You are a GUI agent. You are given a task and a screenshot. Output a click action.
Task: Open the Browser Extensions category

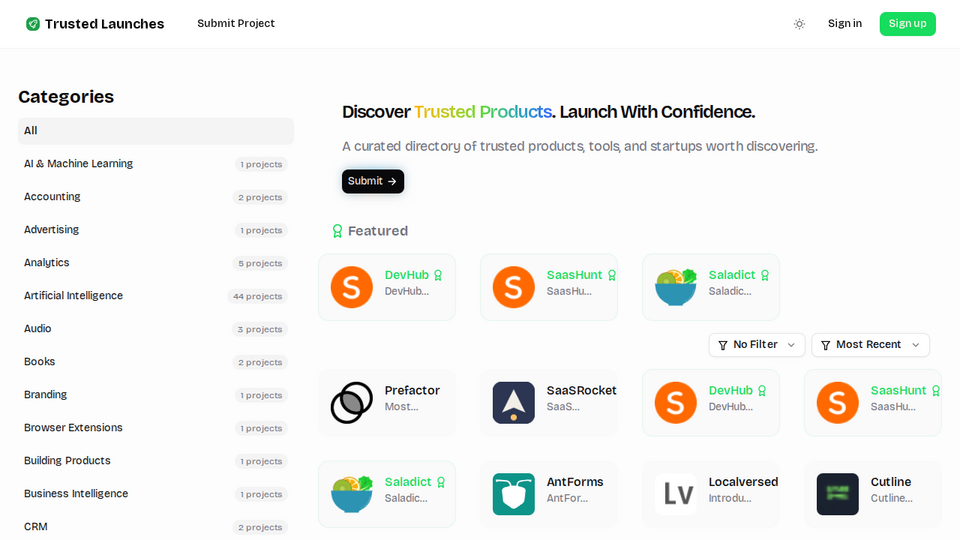tap(156, 429)
